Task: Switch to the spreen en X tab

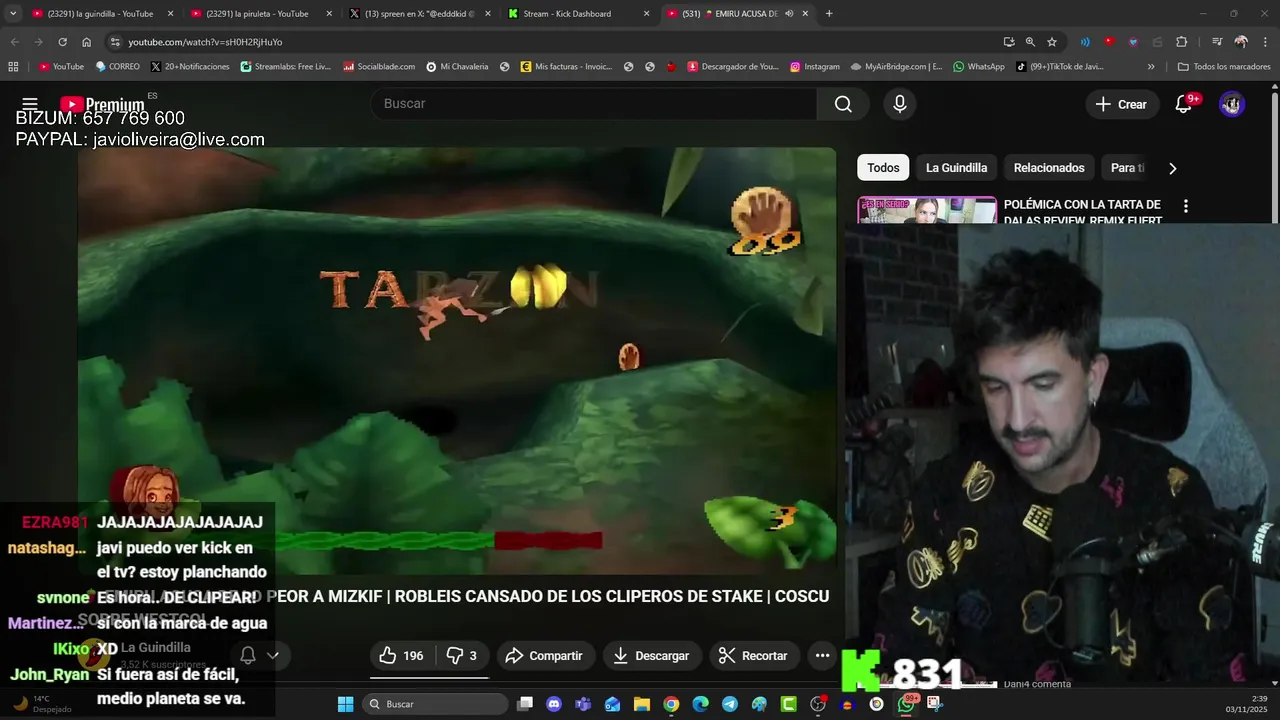Action: 418,14
